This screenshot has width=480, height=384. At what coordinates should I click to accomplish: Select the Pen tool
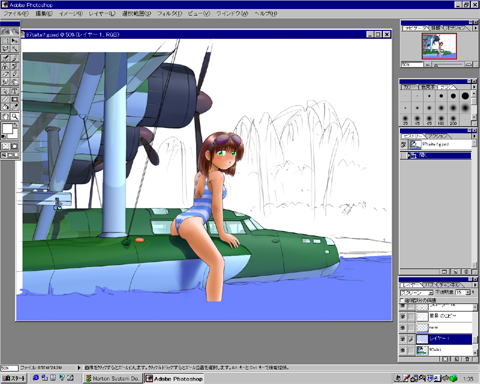[6, 91]
